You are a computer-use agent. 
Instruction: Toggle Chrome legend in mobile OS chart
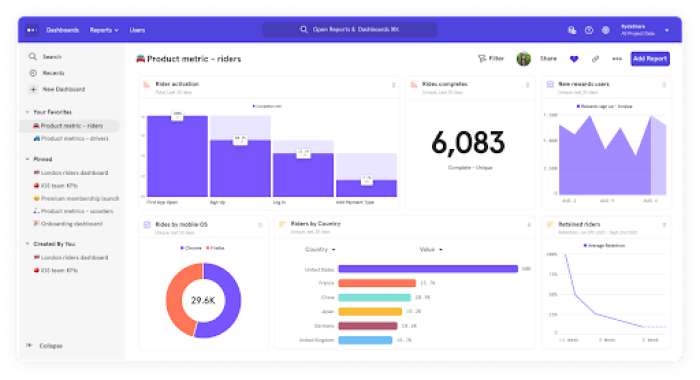(191, 248)
